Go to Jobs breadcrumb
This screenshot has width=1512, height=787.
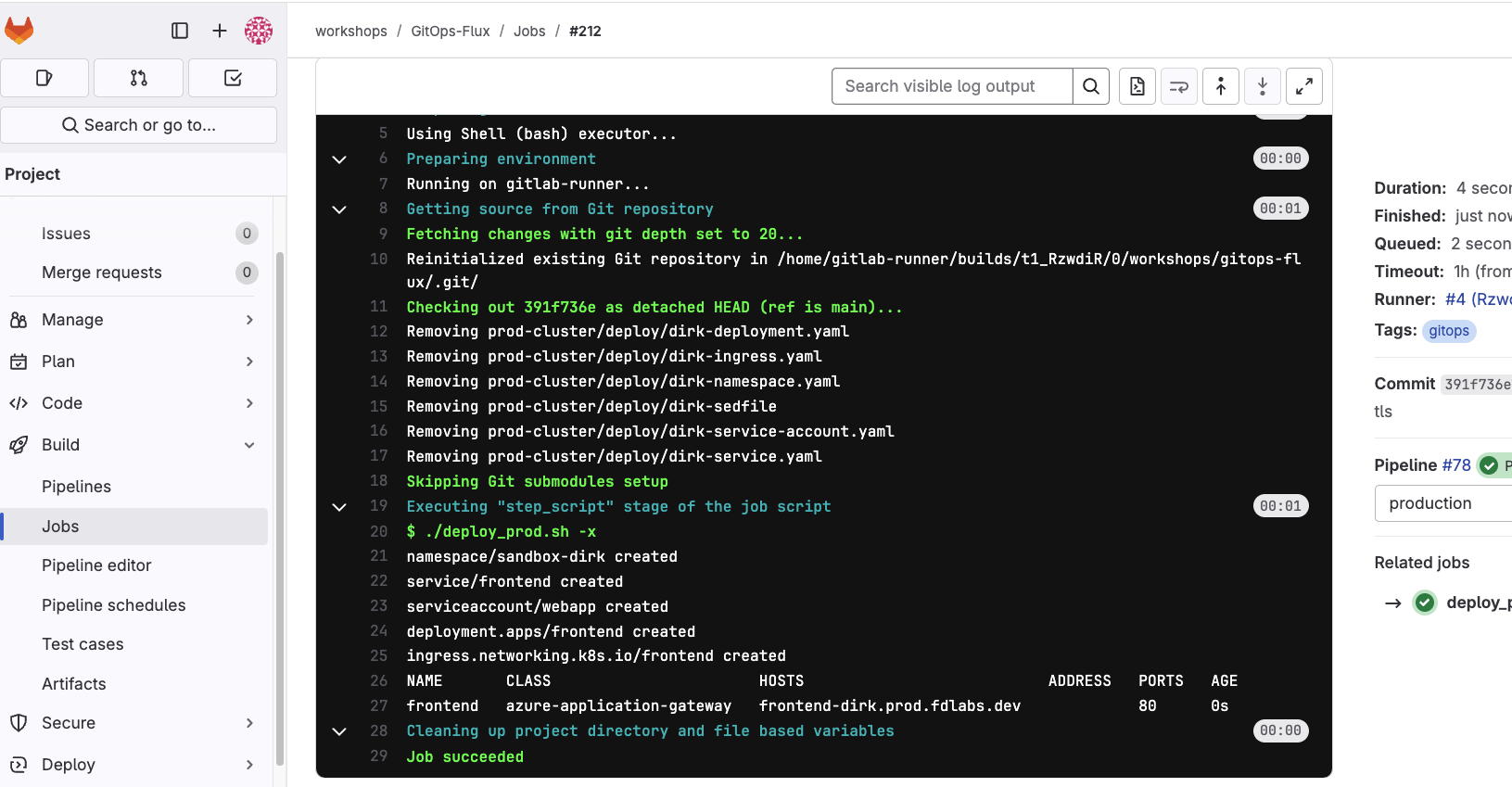(529, 32)
